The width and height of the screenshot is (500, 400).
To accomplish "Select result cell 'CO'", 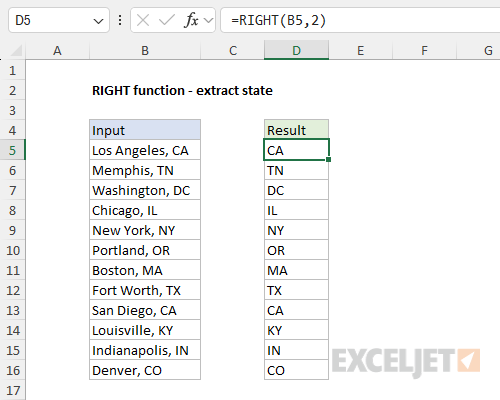I will pyautogui.click(x=296, y=370).
